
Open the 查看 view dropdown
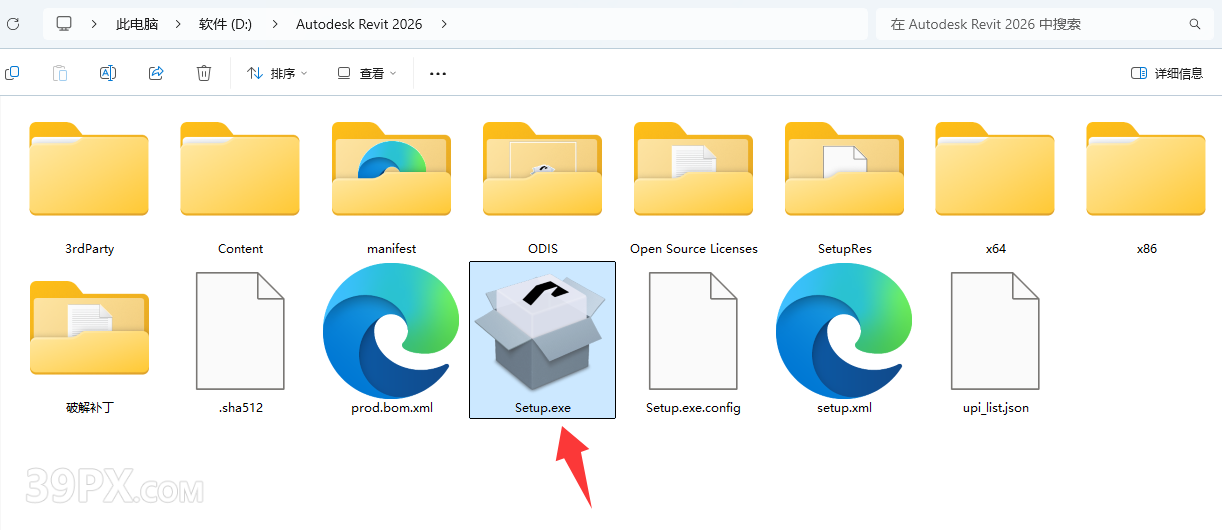pos(367,73)
